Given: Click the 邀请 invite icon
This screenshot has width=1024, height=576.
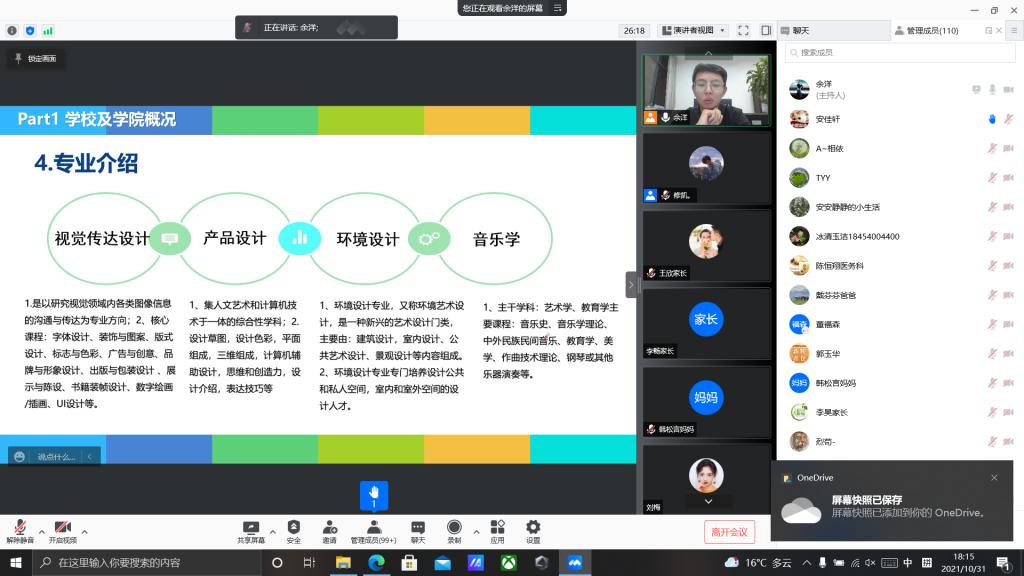Looking at the screenshot, I should tap(330, 527).
